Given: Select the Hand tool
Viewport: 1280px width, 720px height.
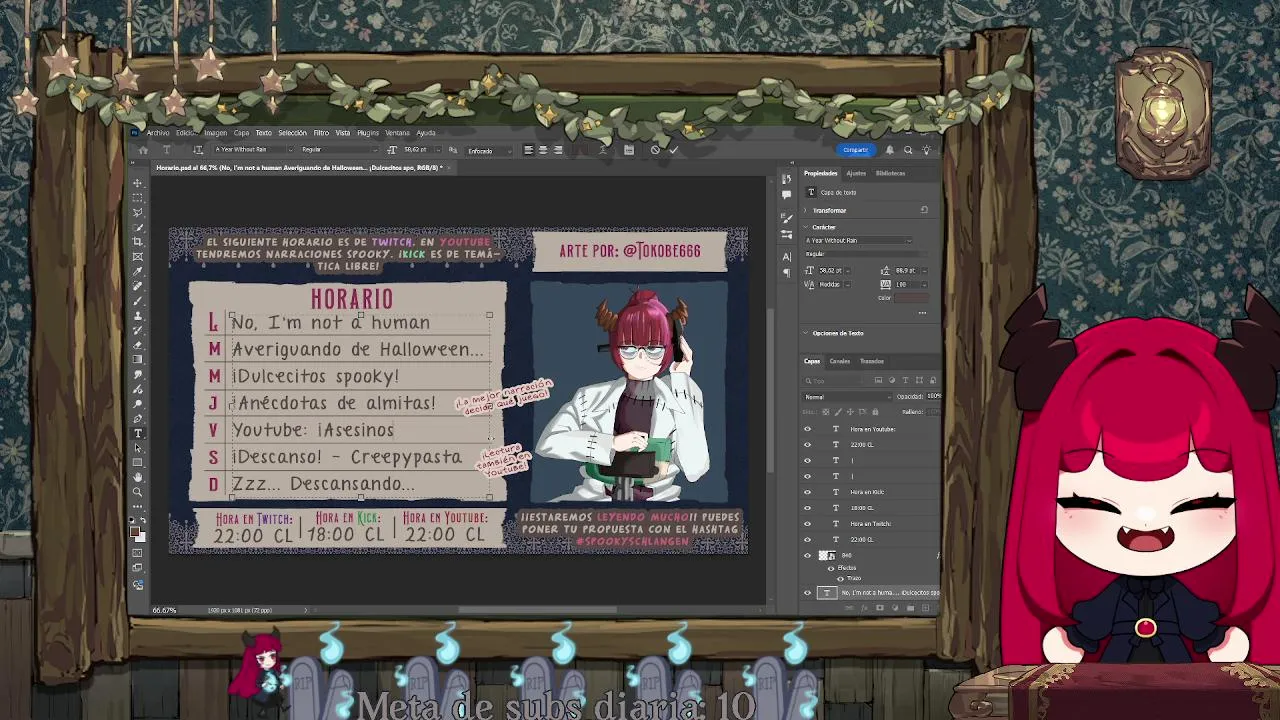Looking at the screenshot, I should (137, 477).
